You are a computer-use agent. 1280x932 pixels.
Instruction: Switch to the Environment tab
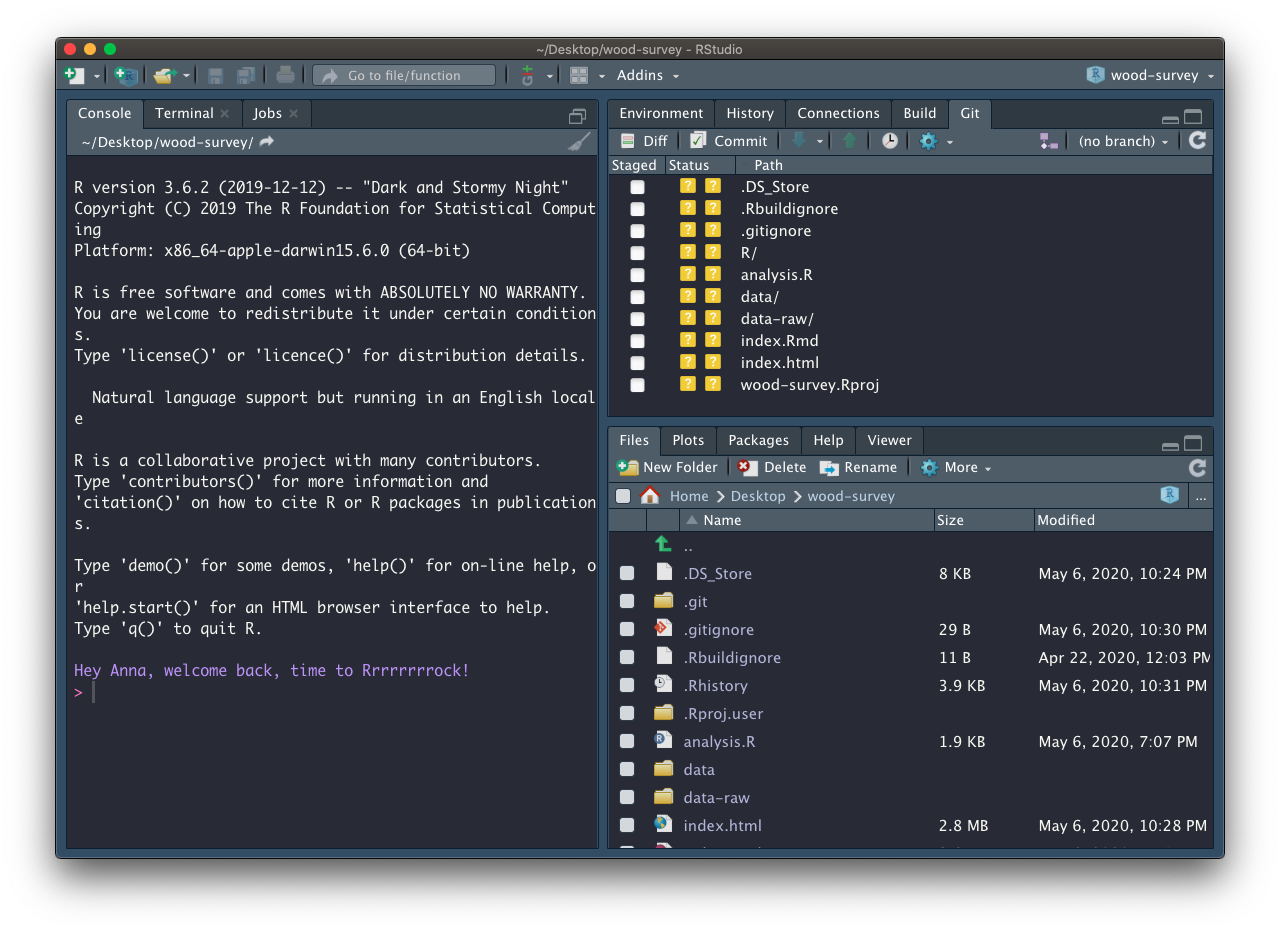661,113
